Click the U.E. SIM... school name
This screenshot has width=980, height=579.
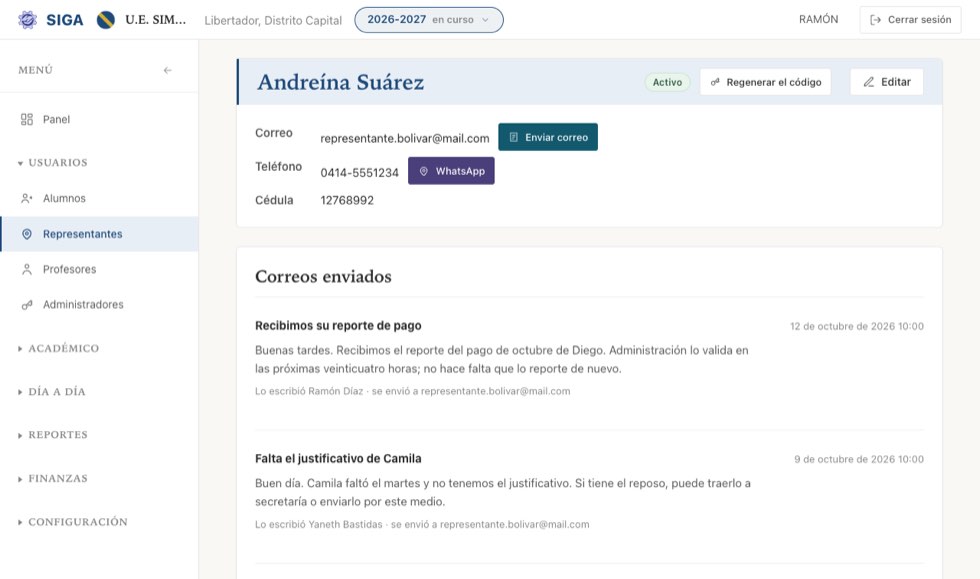(x=156, y=19)
